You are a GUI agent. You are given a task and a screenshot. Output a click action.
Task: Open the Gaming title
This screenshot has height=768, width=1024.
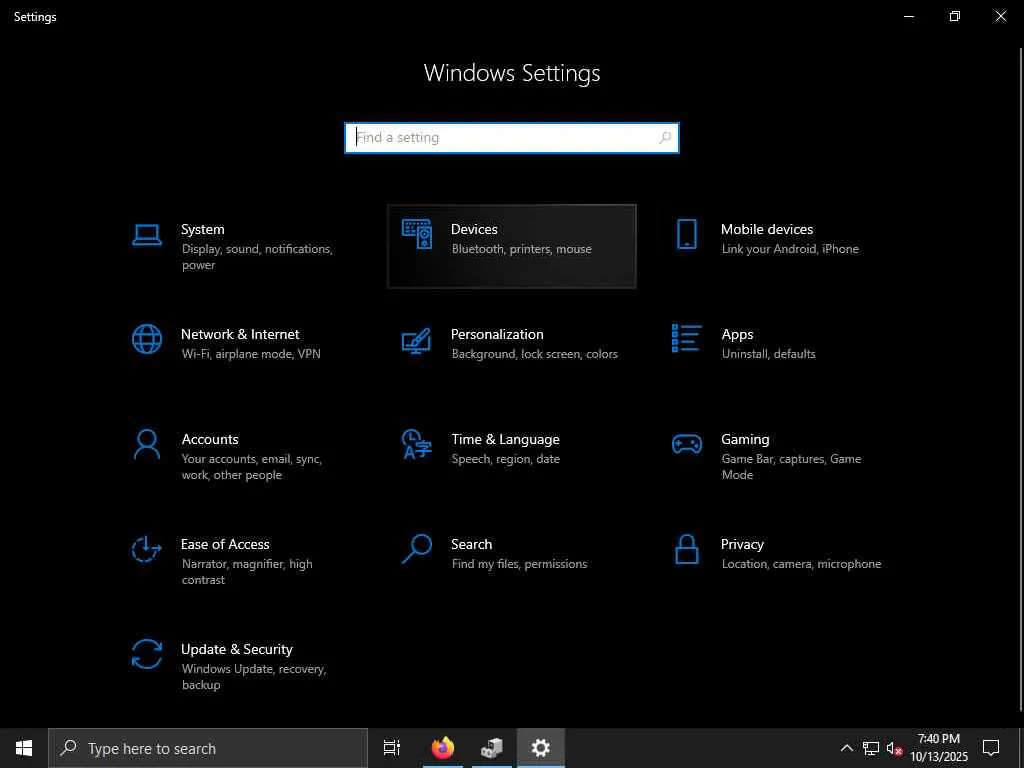[745, 440]
